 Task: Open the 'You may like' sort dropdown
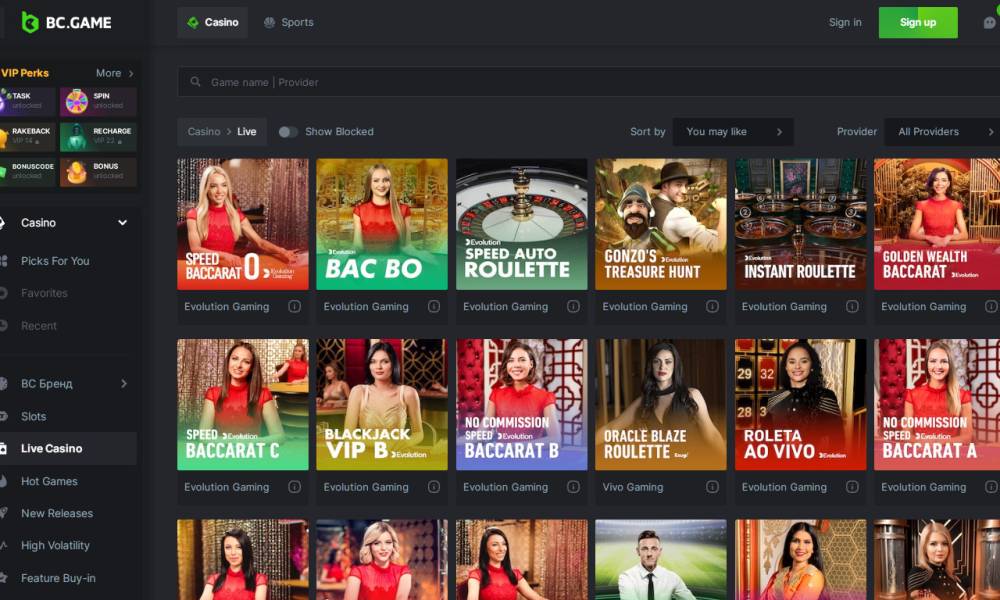(x=733, y=132)
